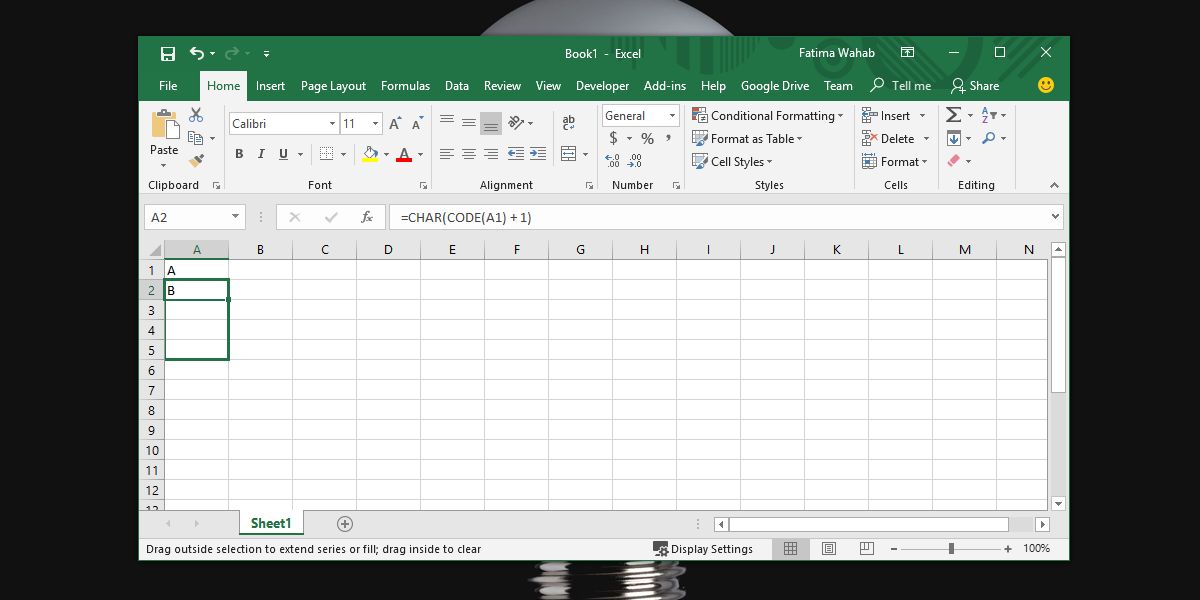Click the Increase Indent icon

(537, 154)
